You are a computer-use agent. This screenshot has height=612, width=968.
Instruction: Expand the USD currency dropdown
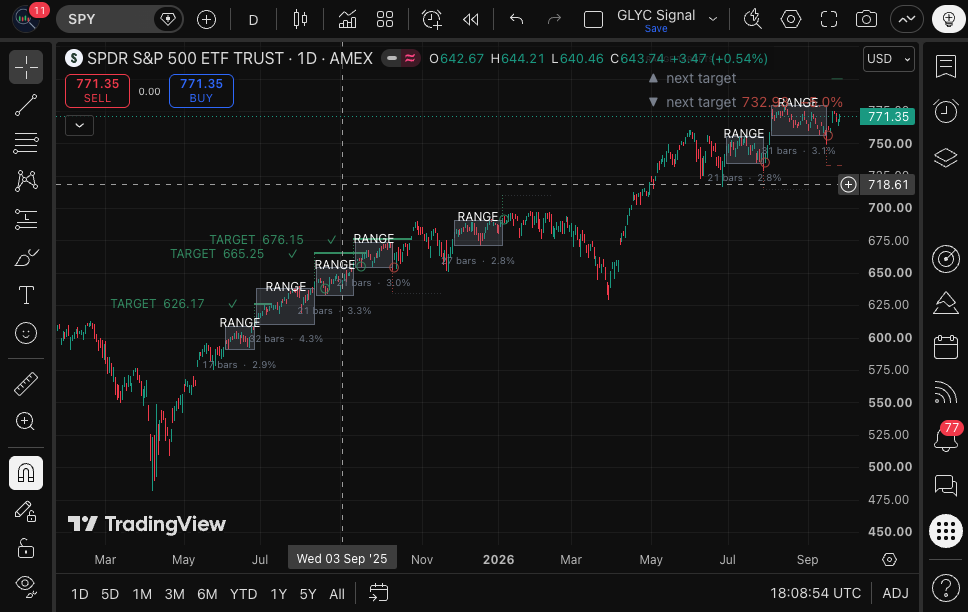click(889, 59)
